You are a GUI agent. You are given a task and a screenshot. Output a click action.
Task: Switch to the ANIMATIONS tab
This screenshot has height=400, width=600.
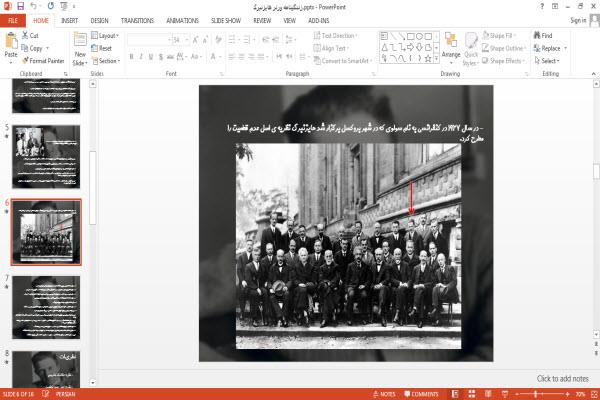coord(183,21)
